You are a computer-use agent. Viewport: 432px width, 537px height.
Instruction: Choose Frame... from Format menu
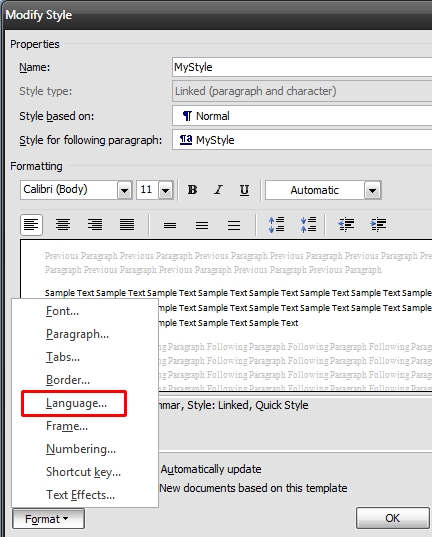coord(85,426)
